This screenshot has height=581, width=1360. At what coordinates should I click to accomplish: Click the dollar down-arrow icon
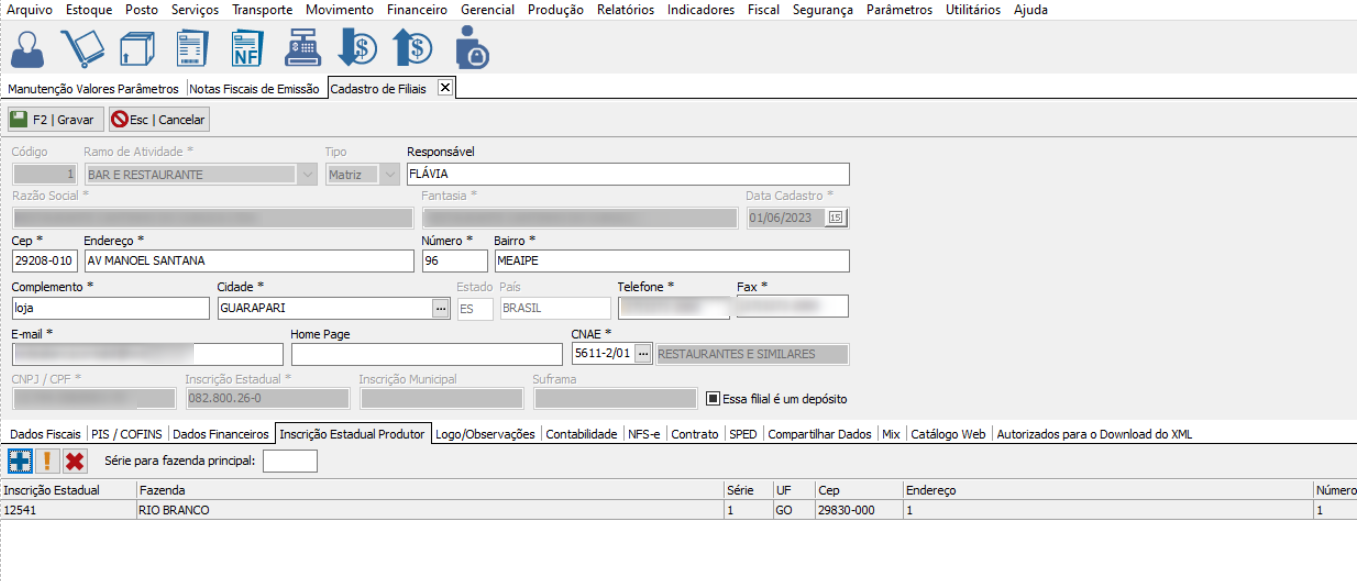[357, 48]
